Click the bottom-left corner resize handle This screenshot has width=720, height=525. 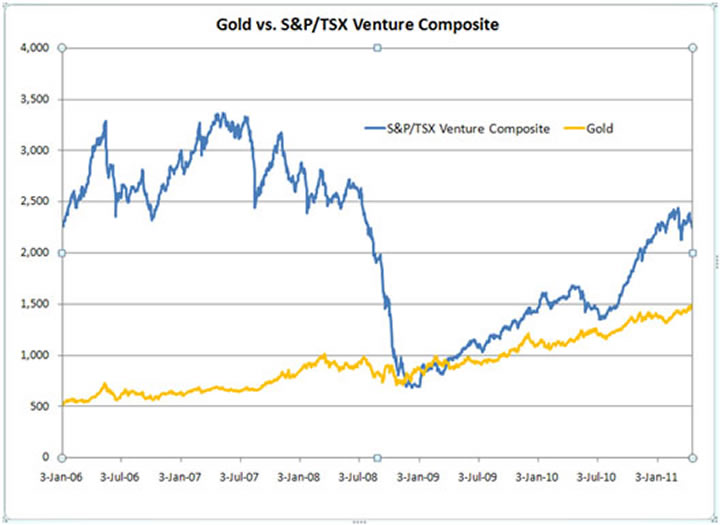click(62, 457)
